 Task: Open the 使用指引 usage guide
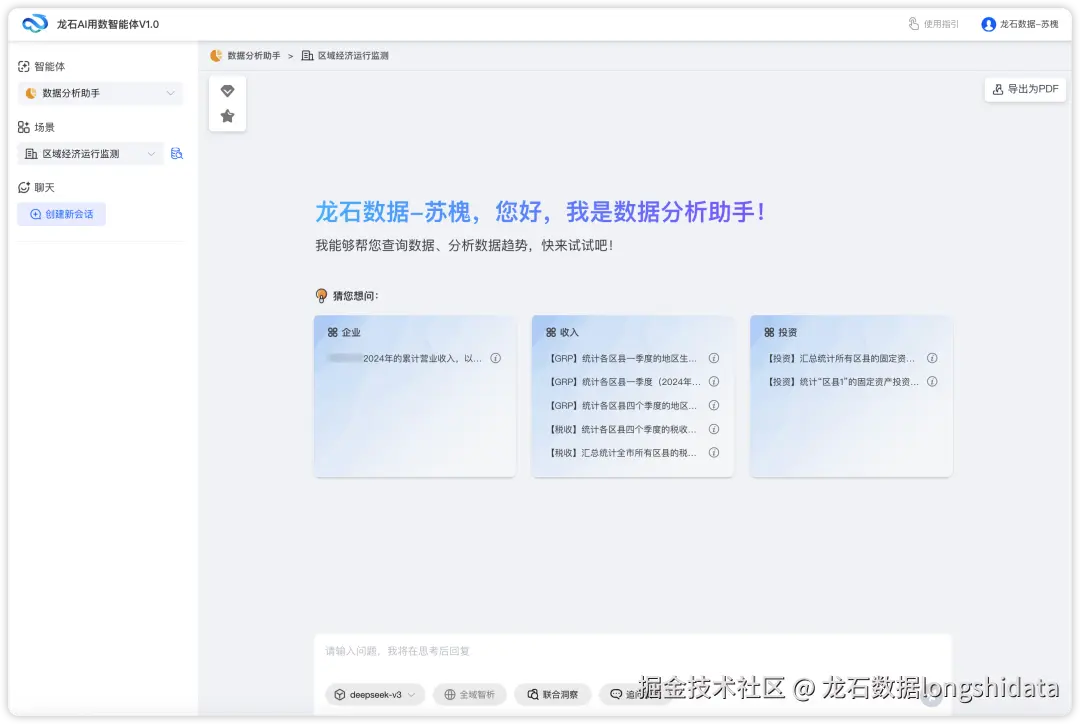933,24
